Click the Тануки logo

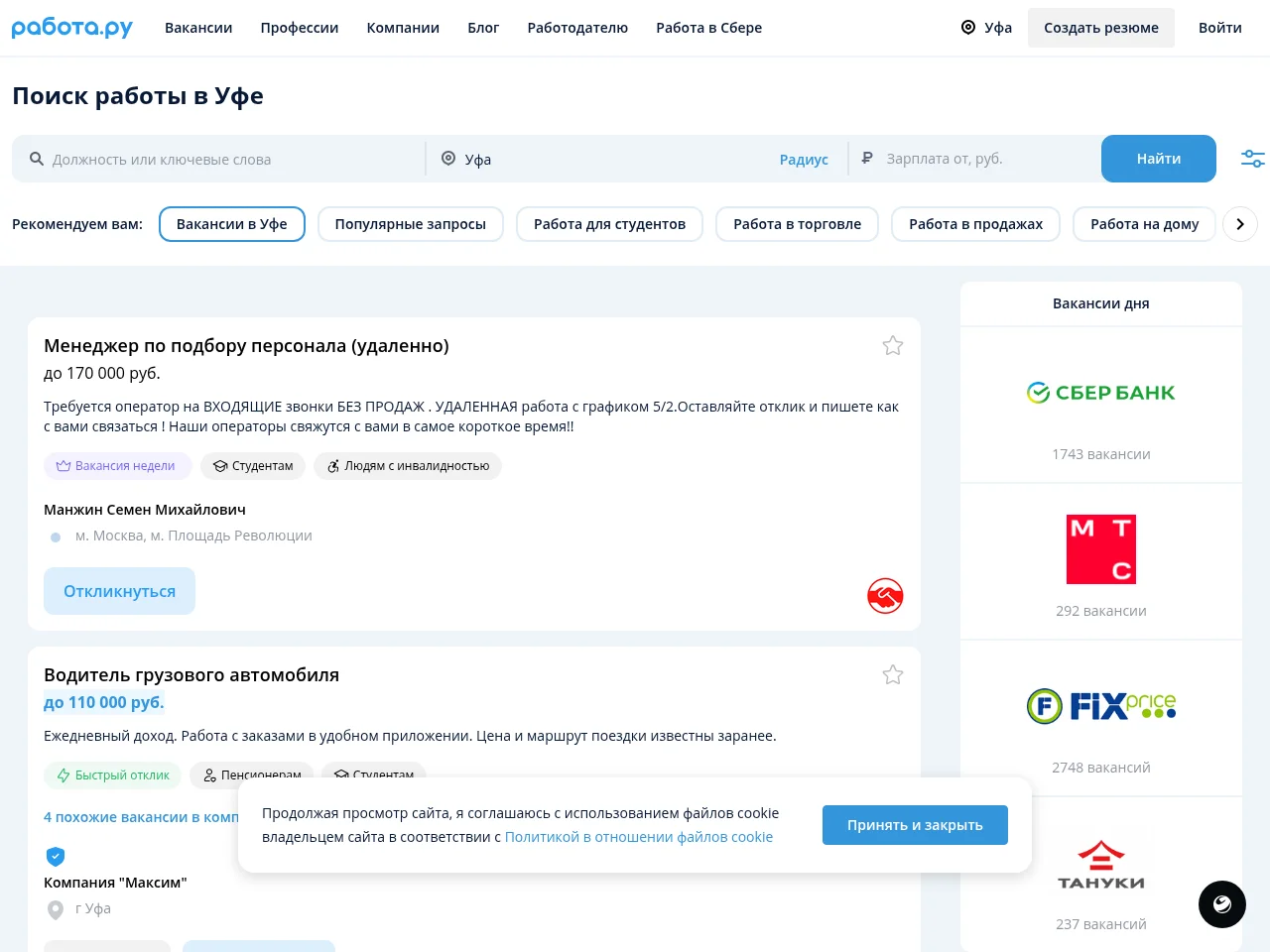click(1101, 865)
